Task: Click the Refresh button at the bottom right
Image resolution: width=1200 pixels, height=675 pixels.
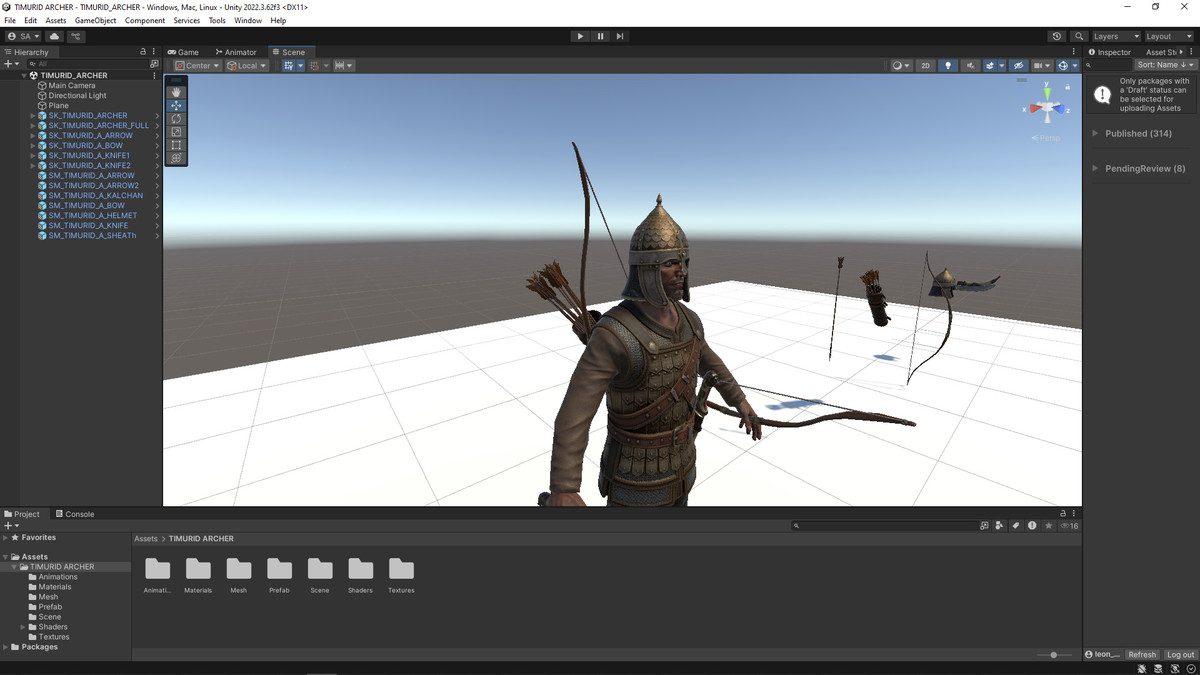Action: (1142, 654)
